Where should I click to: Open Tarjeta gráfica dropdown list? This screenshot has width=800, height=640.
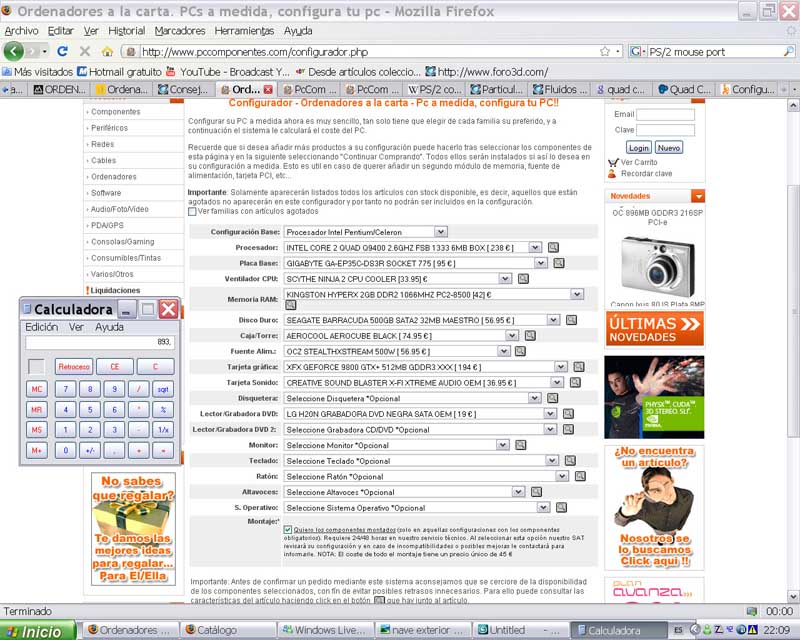(x=561, y=367)
